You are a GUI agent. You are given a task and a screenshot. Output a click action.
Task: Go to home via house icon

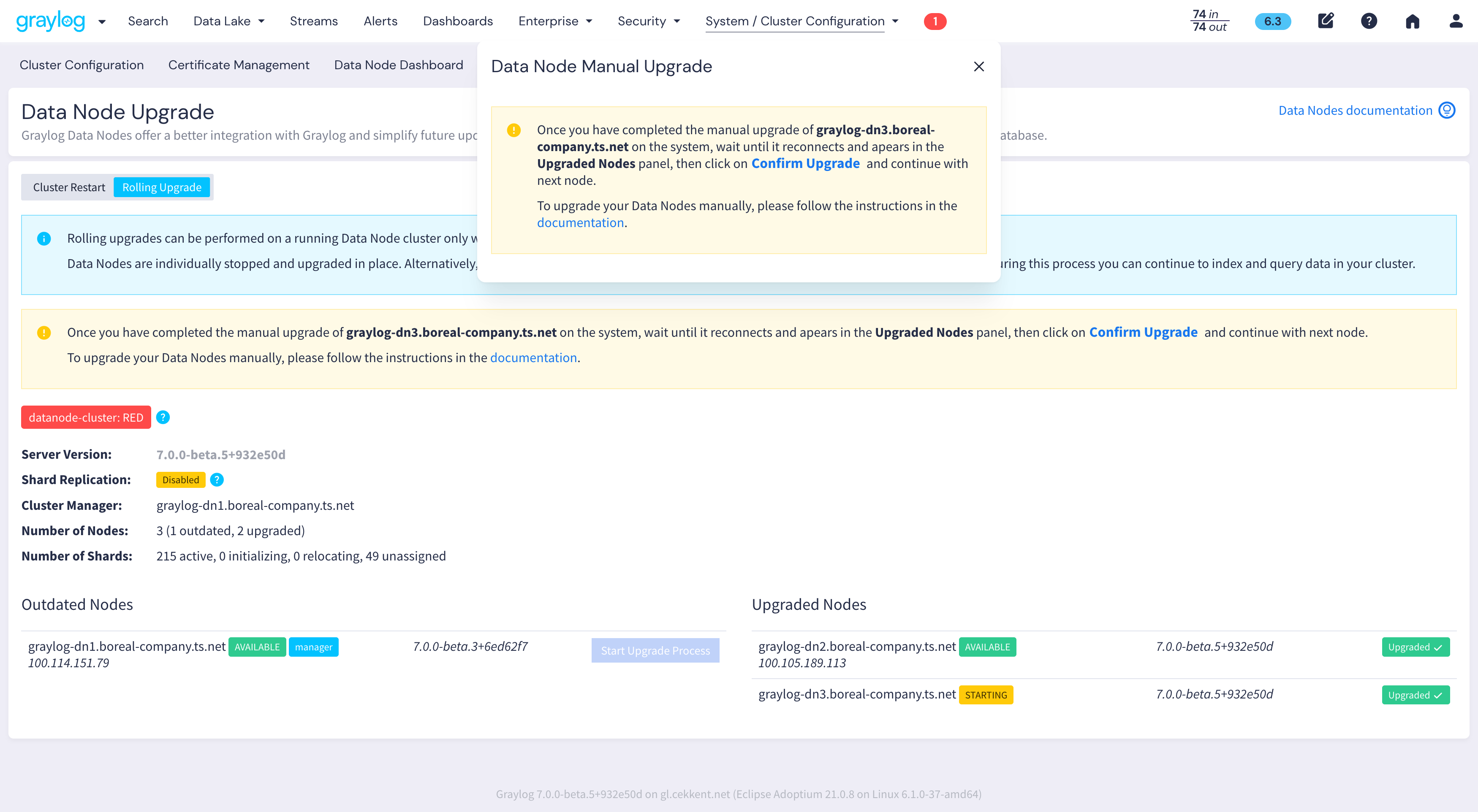pos(1413,21)
